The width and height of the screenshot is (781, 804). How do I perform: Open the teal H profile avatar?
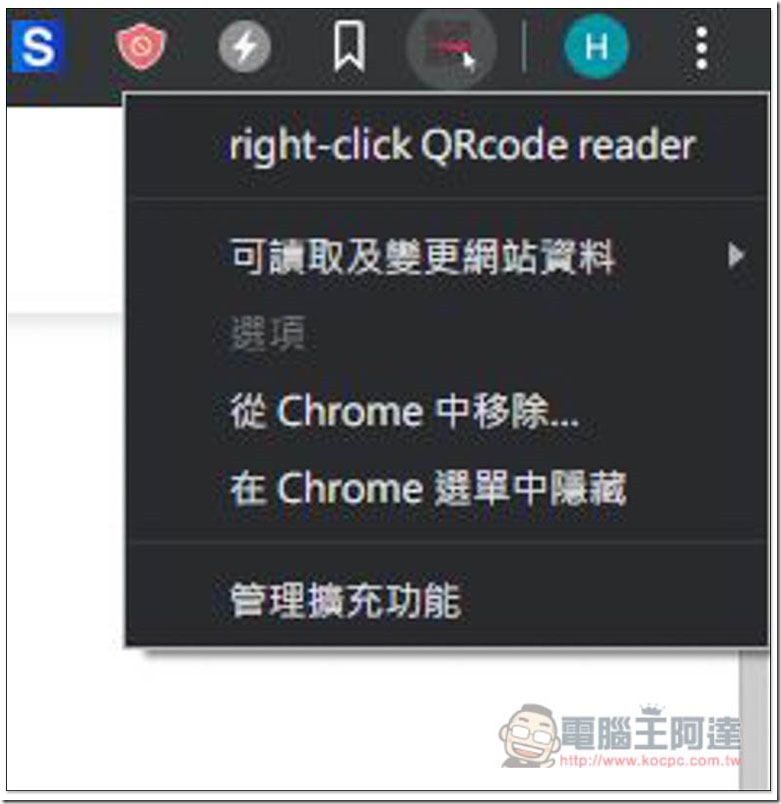596,47
